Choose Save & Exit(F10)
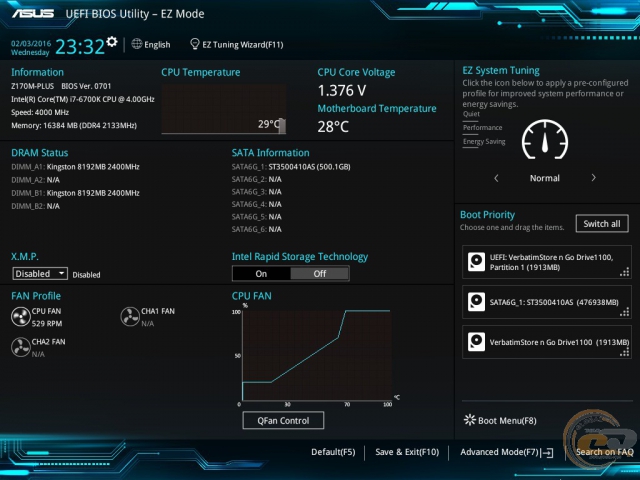The image size is (640, 480). [407, 452]
